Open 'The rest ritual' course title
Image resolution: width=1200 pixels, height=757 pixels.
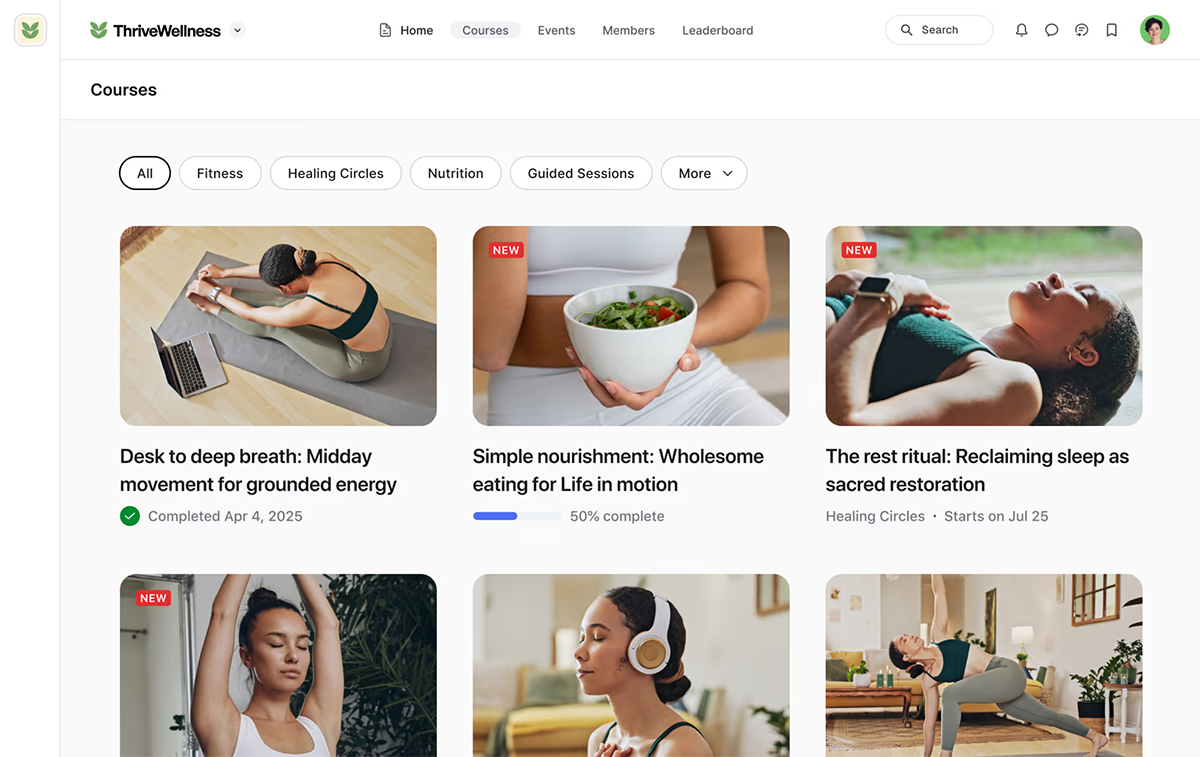tap(977, 470)
